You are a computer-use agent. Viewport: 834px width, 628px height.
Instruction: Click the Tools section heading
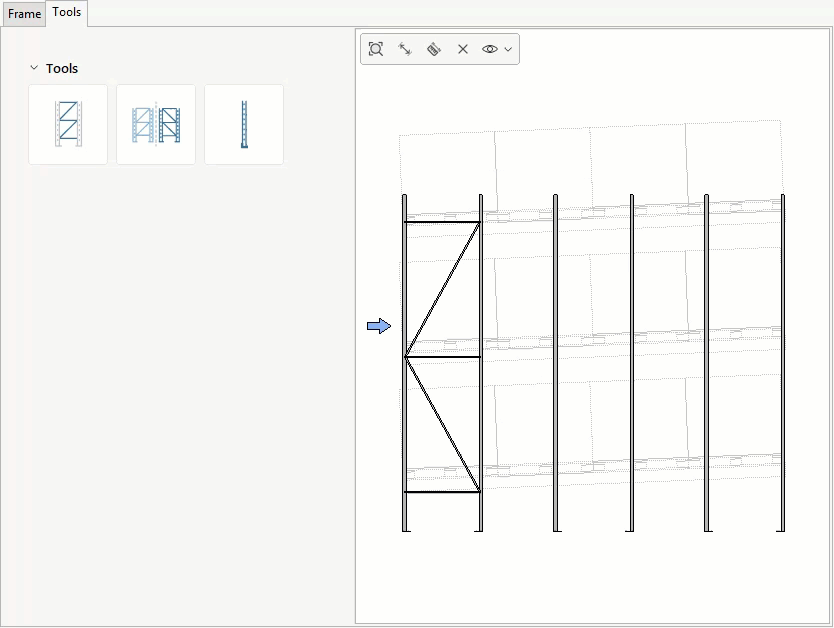pos(62,68)
